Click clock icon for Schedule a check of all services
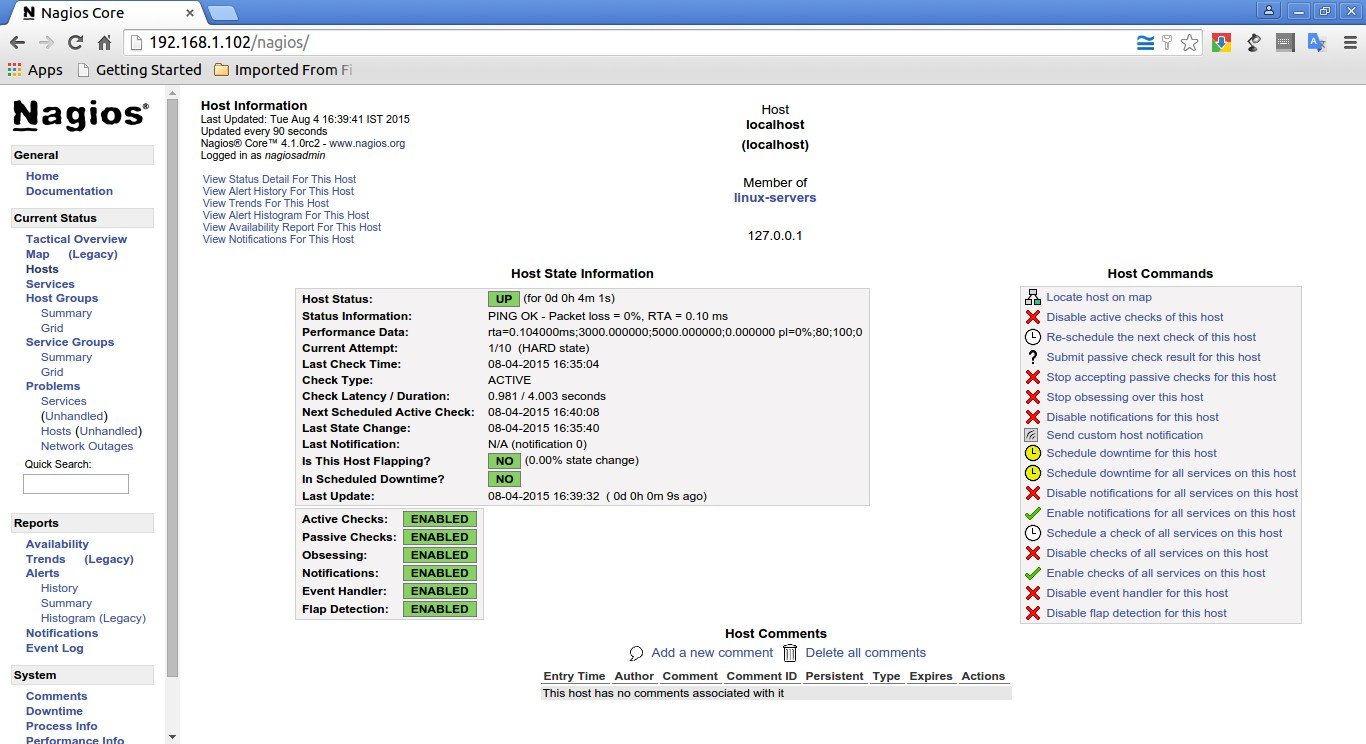 pos(1033,533)
